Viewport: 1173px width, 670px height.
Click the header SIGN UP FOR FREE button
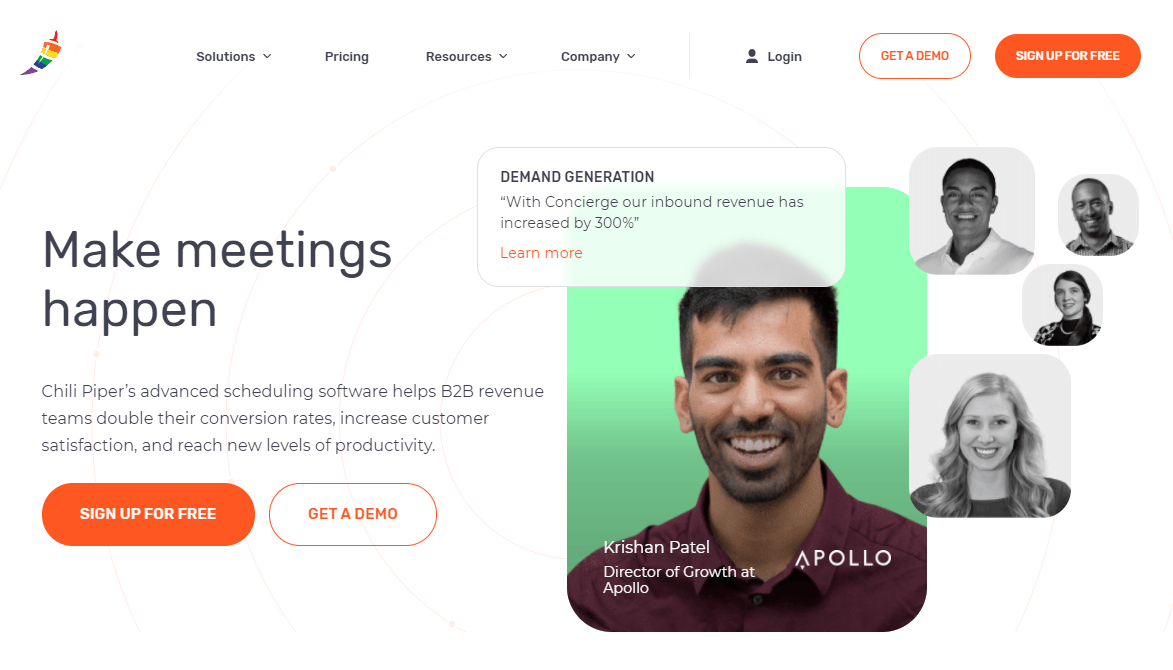[x=1068, y=56]
